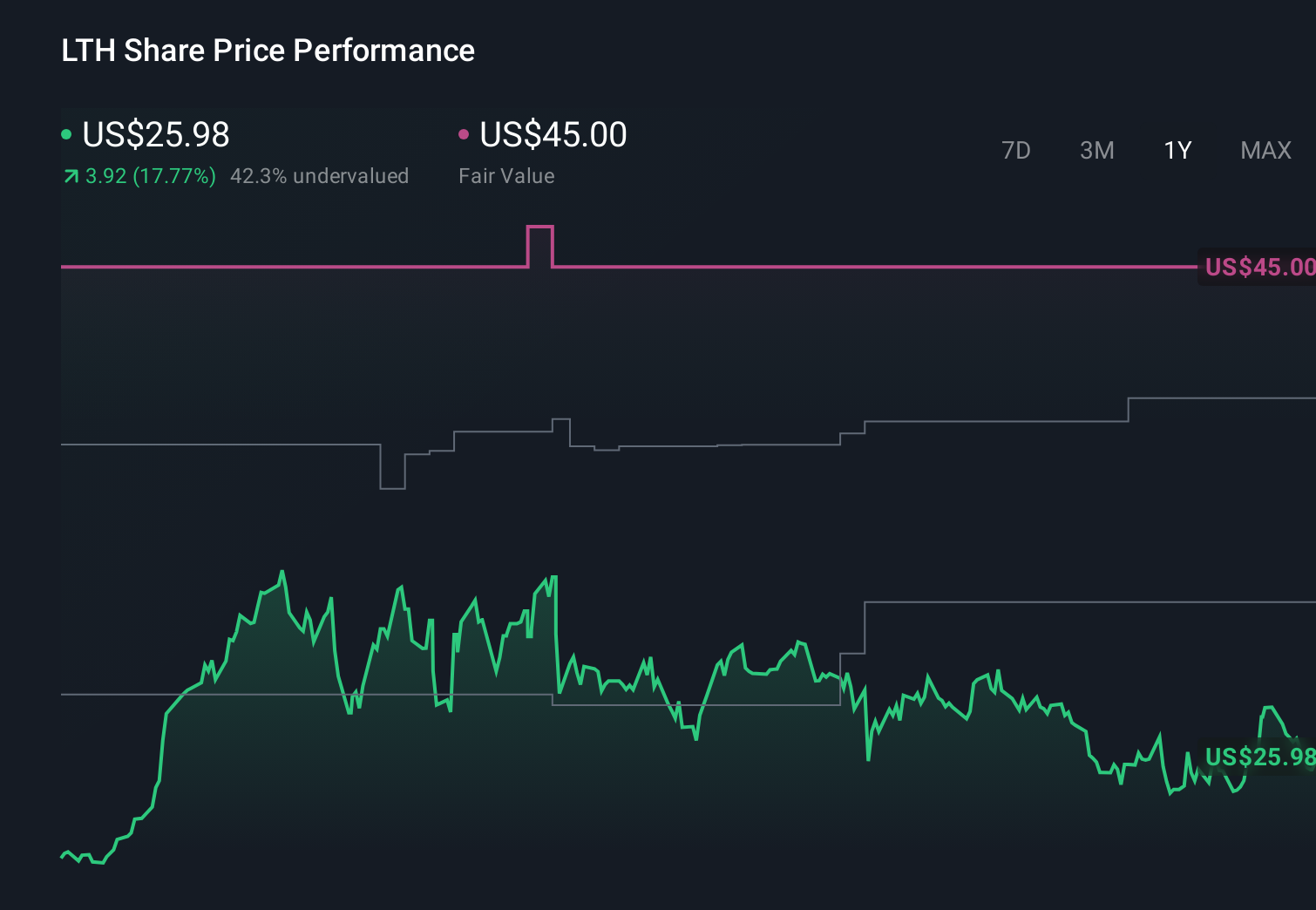Switch to the 3M time range

(x=1096, y=150)
